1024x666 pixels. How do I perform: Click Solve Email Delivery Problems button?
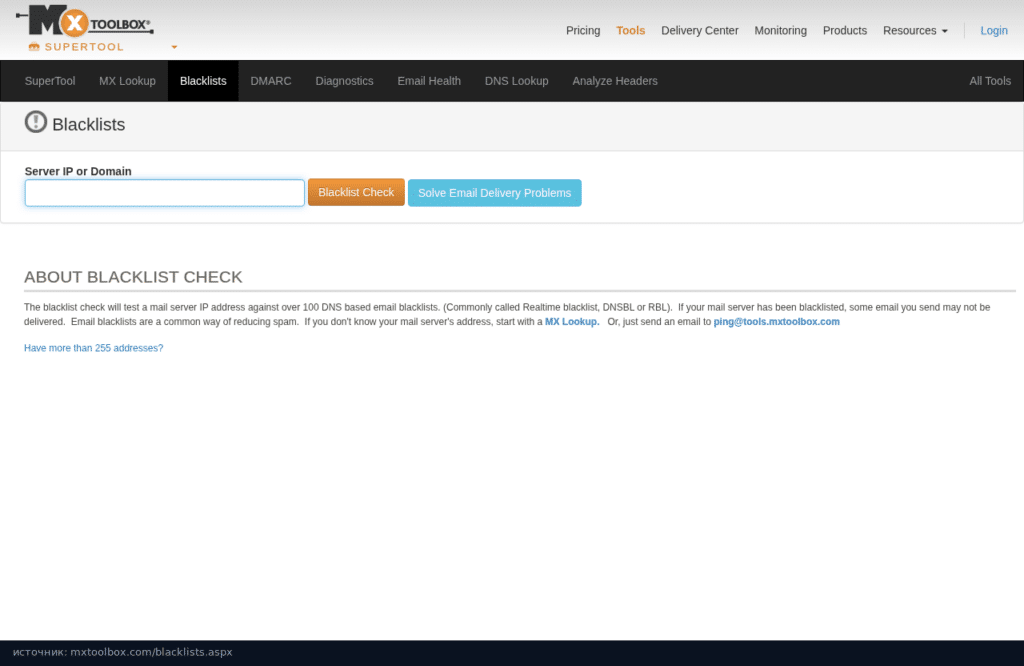[494, 193]
